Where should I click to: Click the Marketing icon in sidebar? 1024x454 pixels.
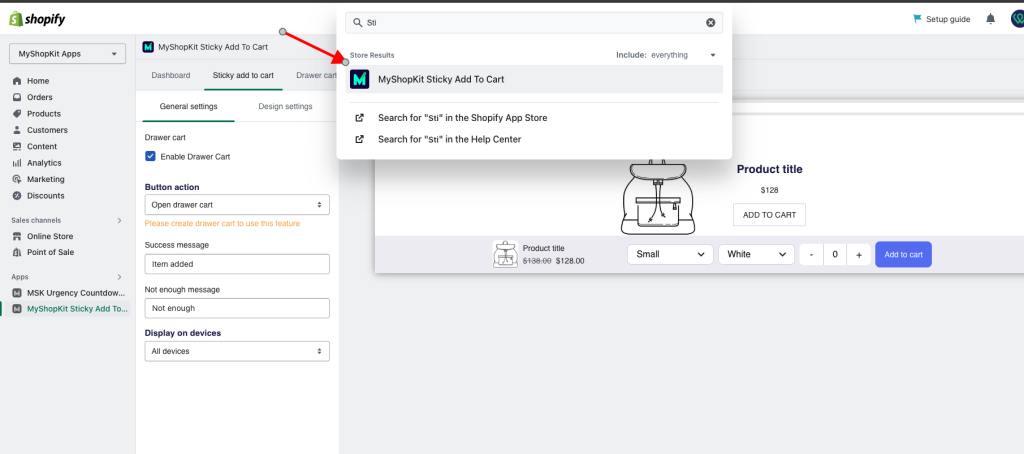point(17,179)
